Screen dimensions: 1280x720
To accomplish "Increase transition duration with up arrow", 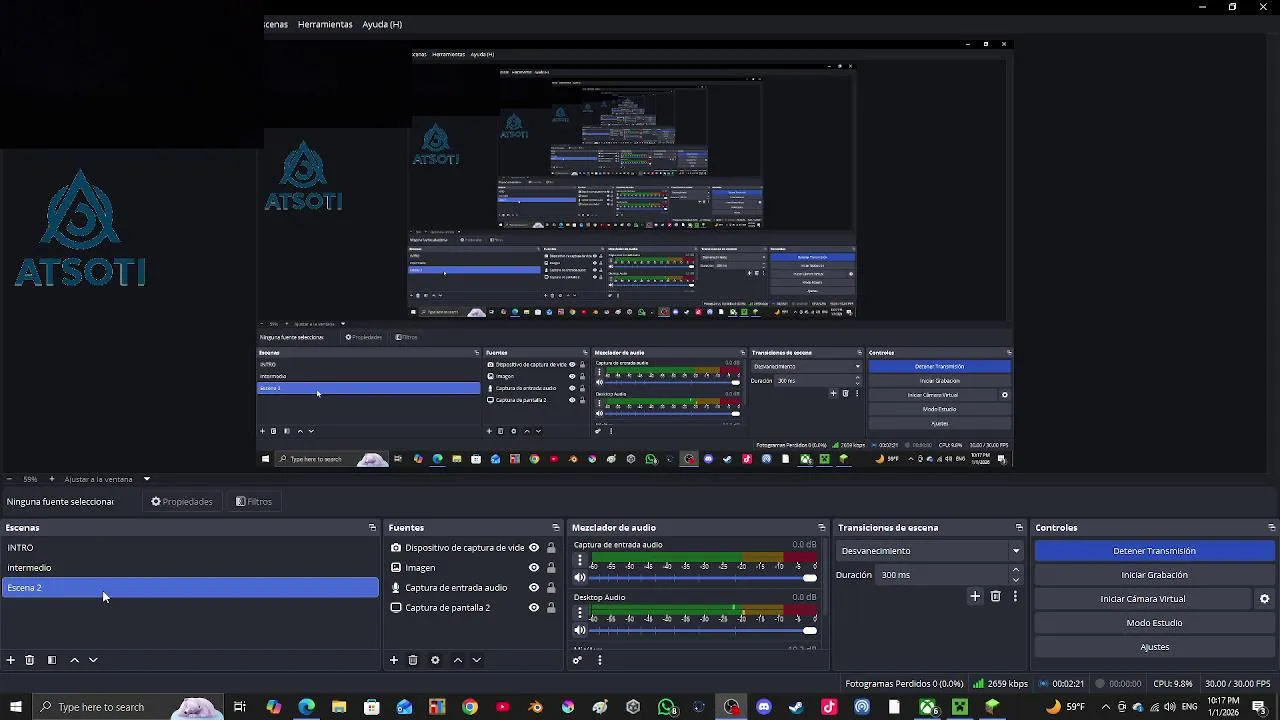I will [1016, 570].
